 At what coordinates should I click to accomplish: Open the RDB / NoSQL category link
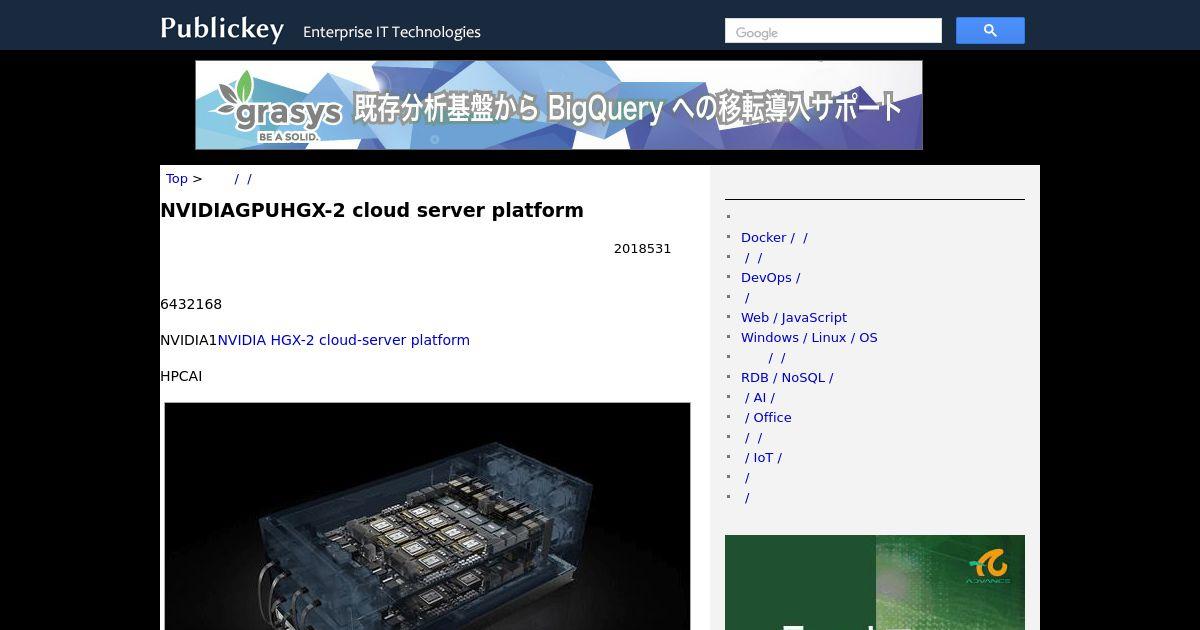click(x=787, y=378)
